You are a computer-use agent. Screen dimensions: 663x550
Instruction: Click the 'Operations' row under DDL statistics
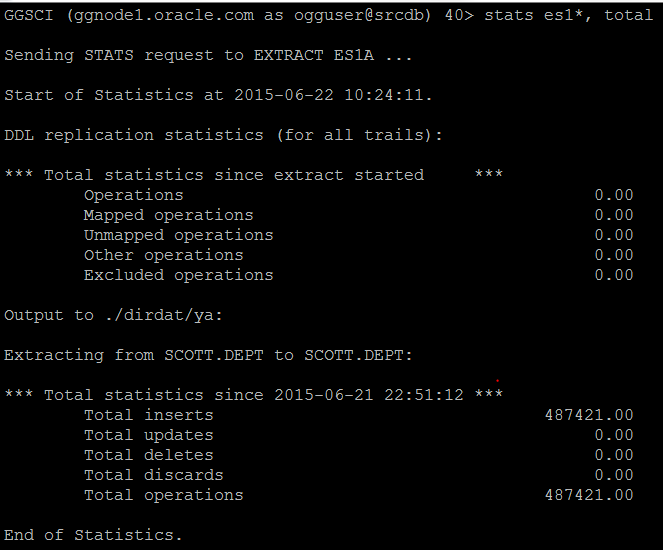tap(134, 195)
